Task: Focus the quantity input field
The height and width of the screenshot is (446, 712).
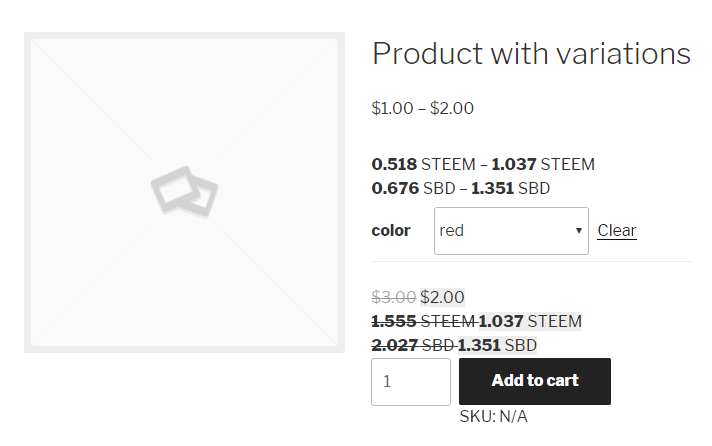Action: [x=410, y=381]
